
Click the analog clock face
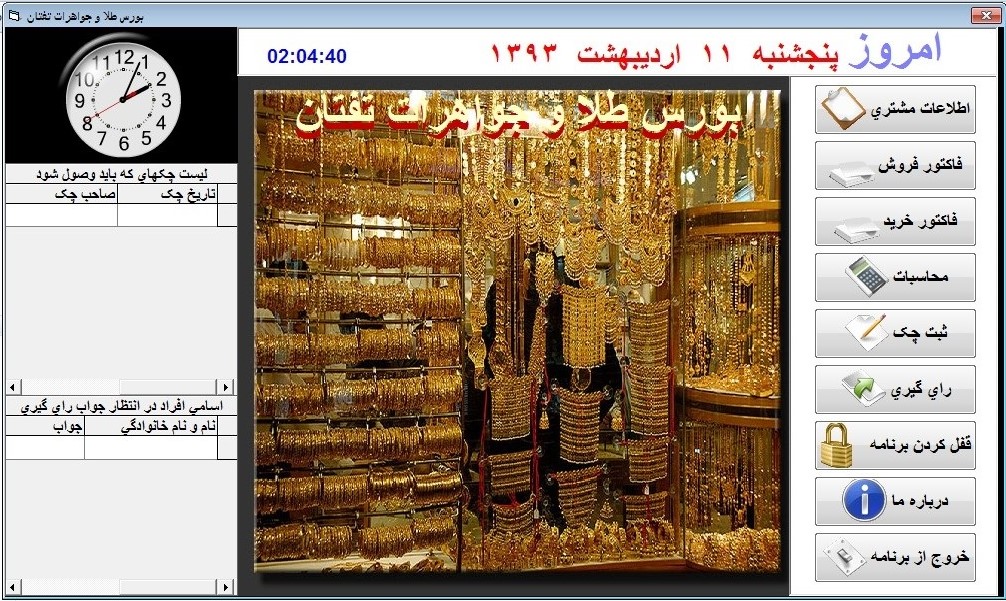coord(123,99)
